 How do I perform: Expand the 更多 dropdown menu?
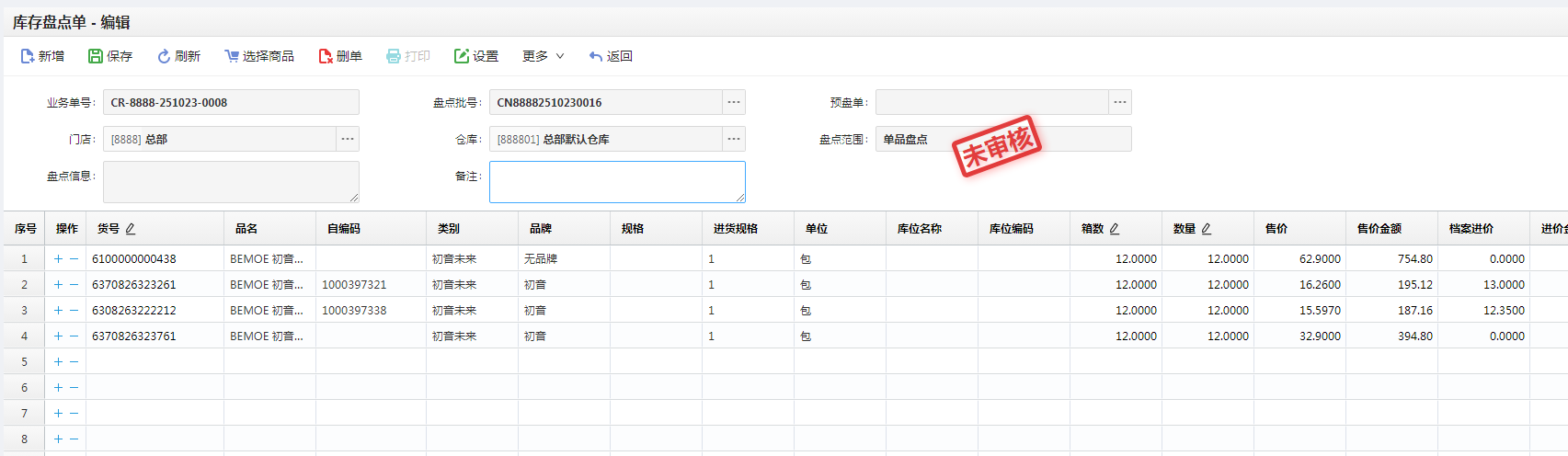543,56
